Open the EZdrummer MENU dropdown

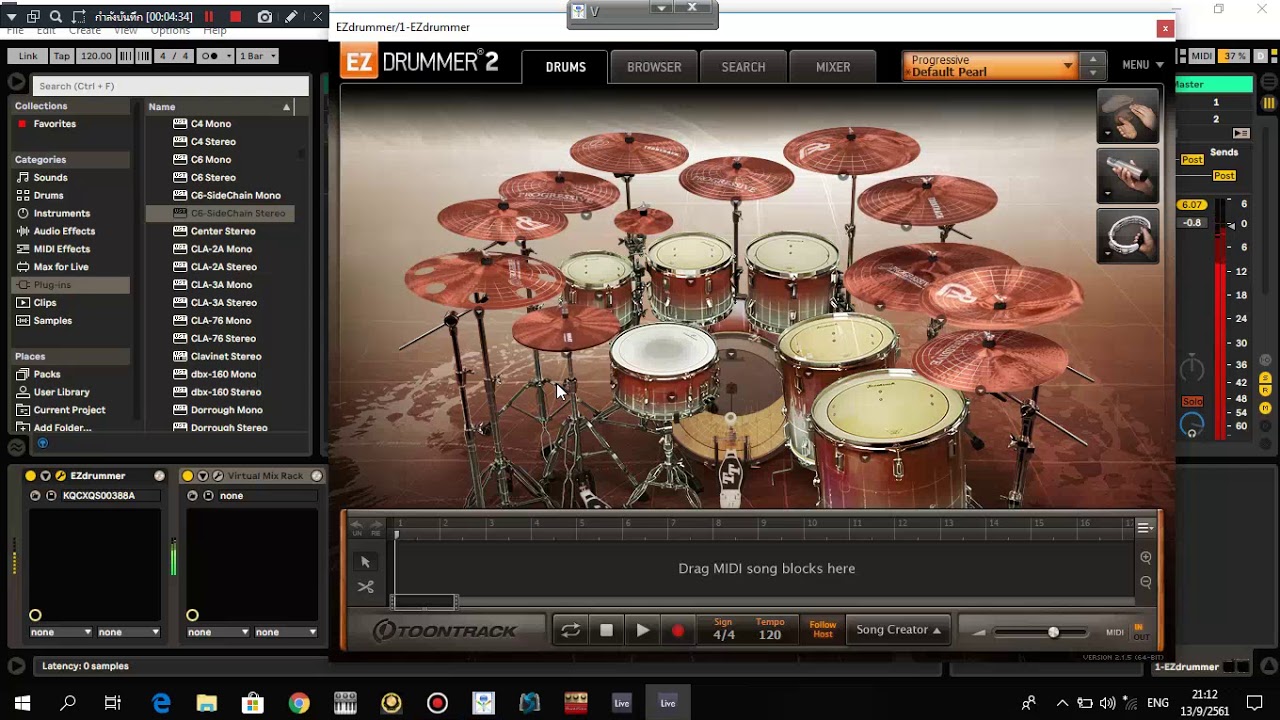tap(1142, 65)
